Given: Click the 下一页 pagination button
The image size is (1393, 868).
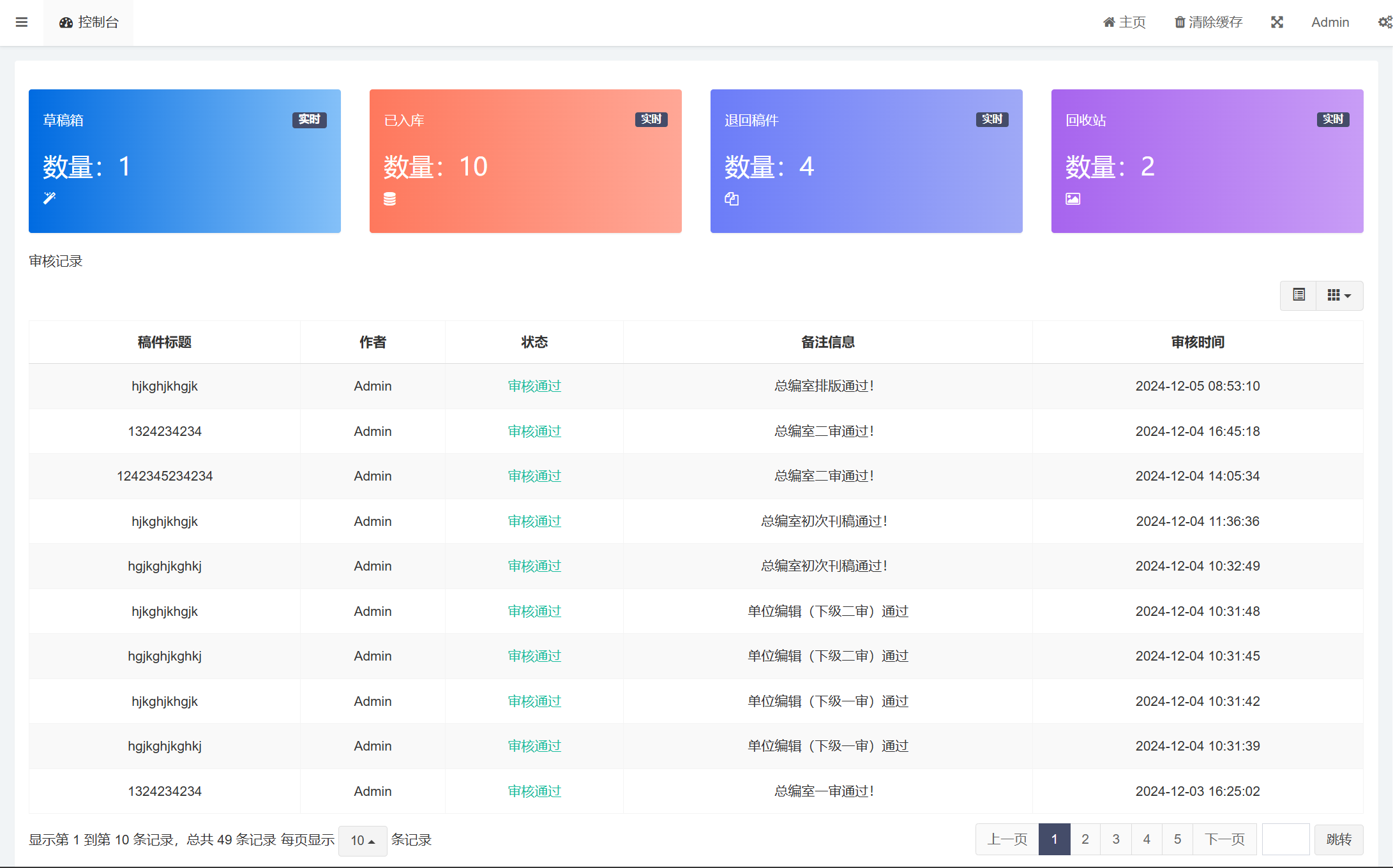Looking at the screenshot, I should [1224, 839].
